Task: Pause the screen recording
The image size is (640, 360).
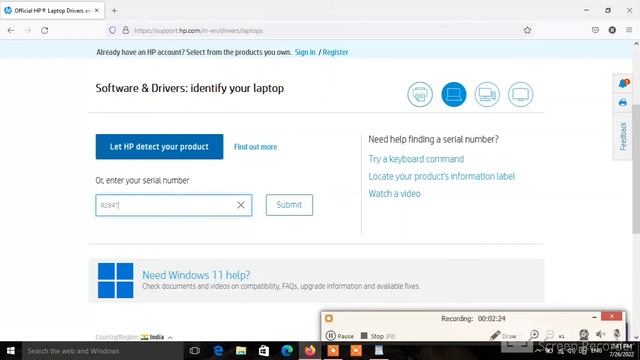Action: pos(340,336)
